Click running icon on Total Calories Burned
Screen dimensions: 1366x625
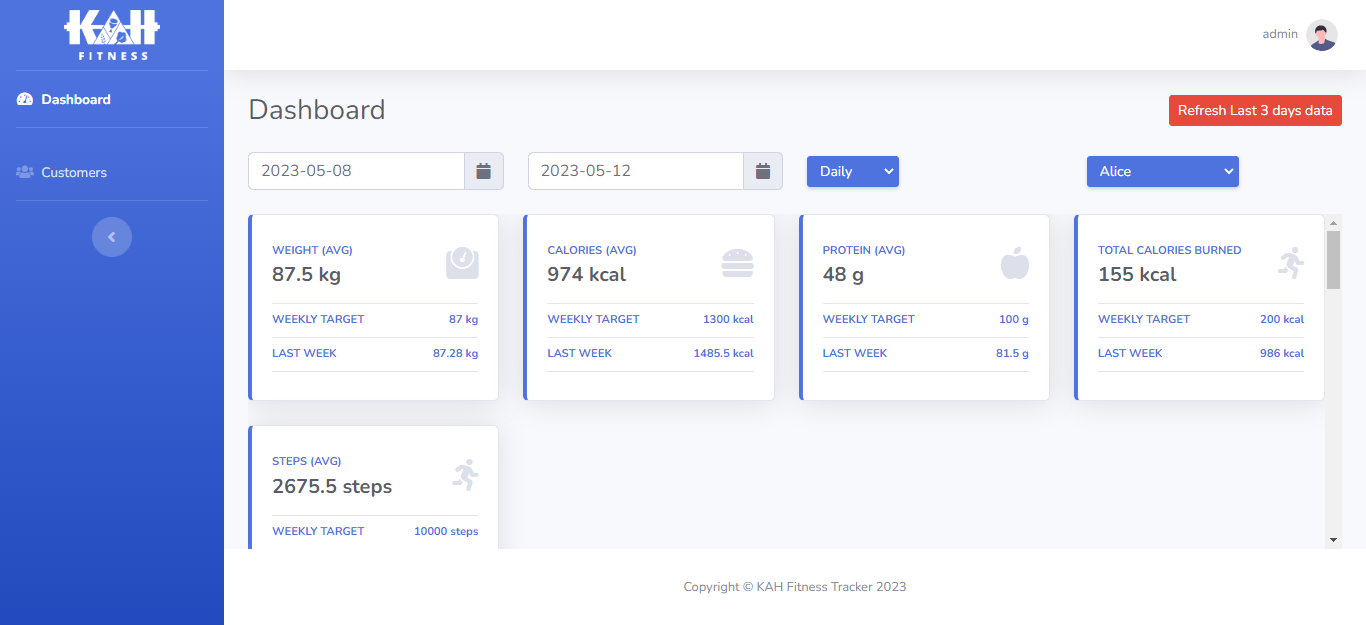coord(1290,263)
